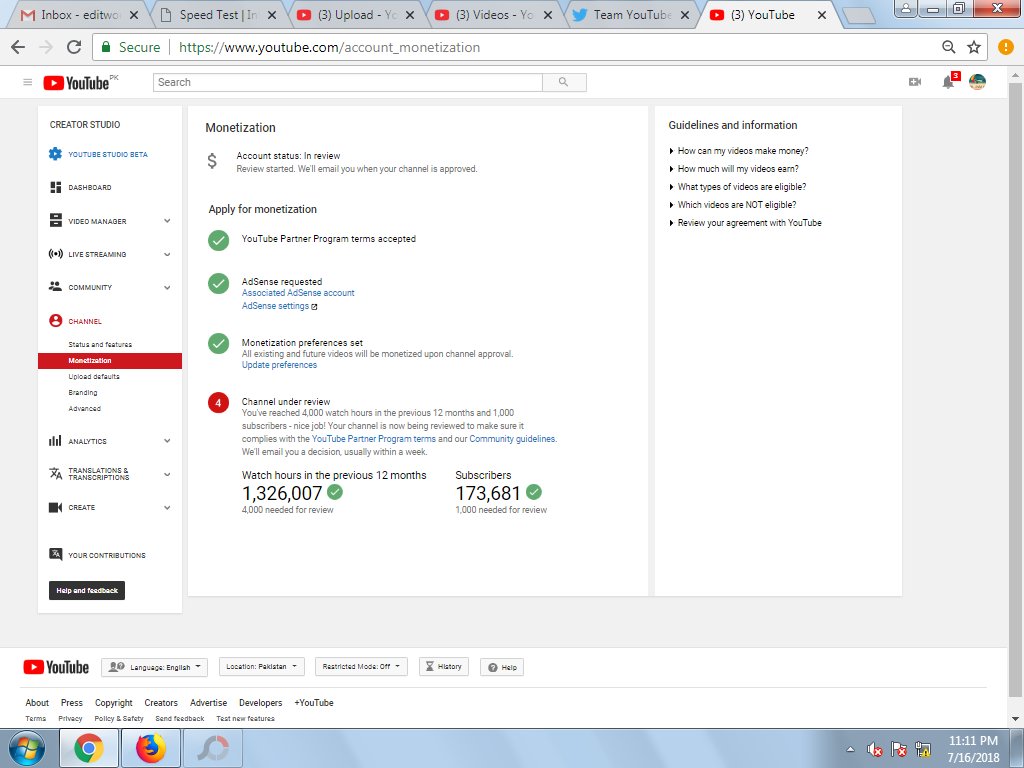Click the Community people icon
This screenshot has width=1024, height=768.
click(x=56, y=287)
